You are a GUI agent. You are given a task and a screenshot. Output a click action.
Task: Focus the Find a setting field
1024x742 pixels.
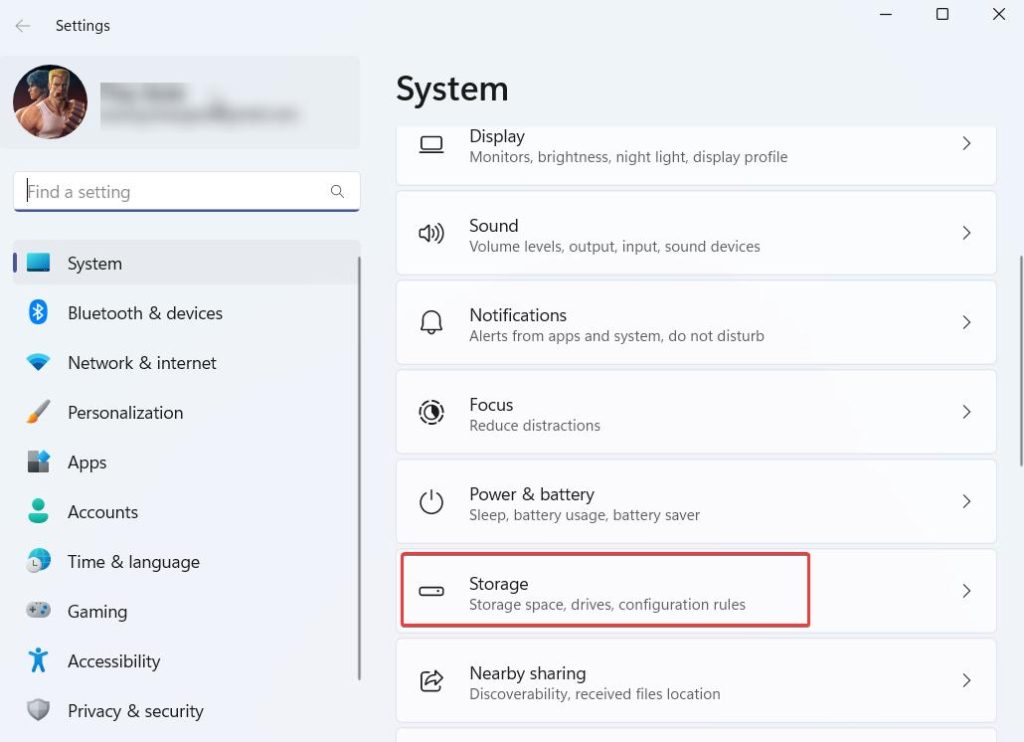tap(187, 191)
